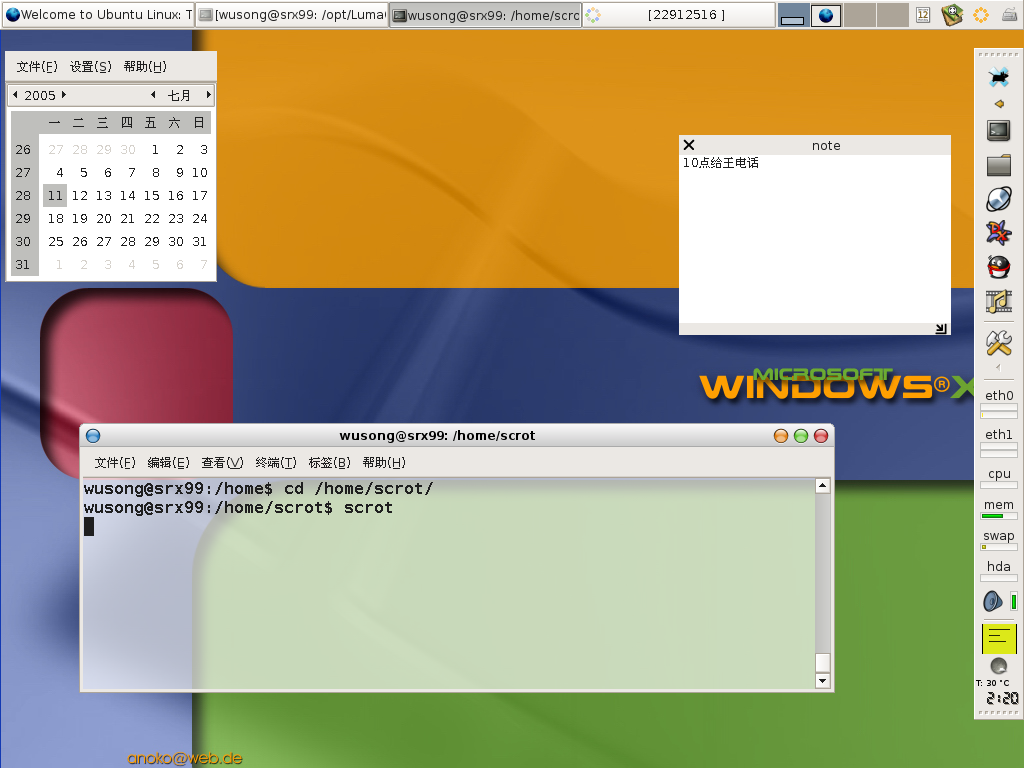
Task: Open the dictionary books tray icon
Action: pos(952,14)
